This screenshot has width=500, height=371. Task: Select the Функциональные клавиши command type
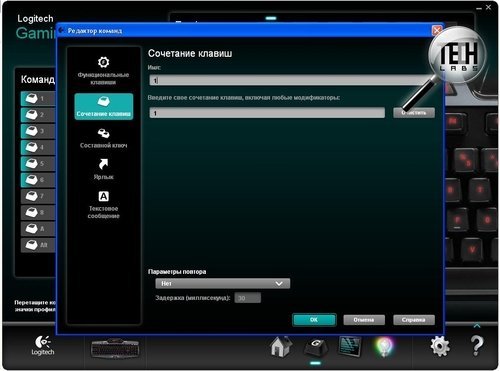pos(103,71)
